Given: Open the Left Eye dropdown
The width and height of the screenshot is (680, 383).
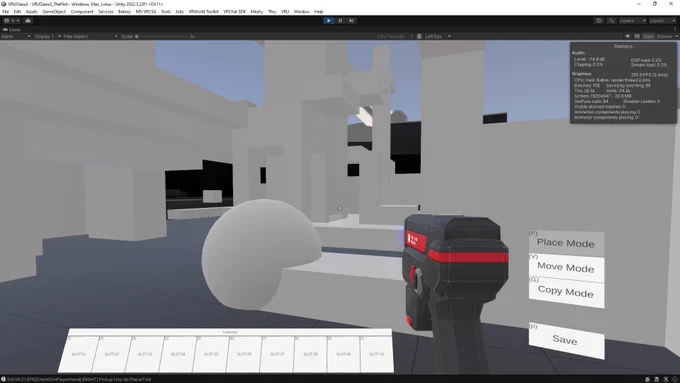Looking at the screenshot, I should coord(437,36).
